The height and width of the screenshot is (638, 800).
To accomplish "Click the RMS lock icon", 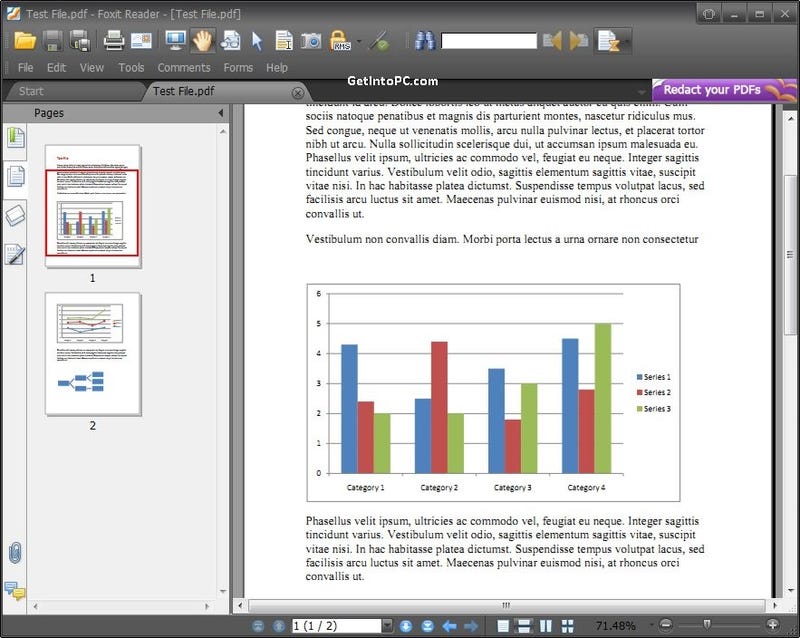I will pos(340,41).
